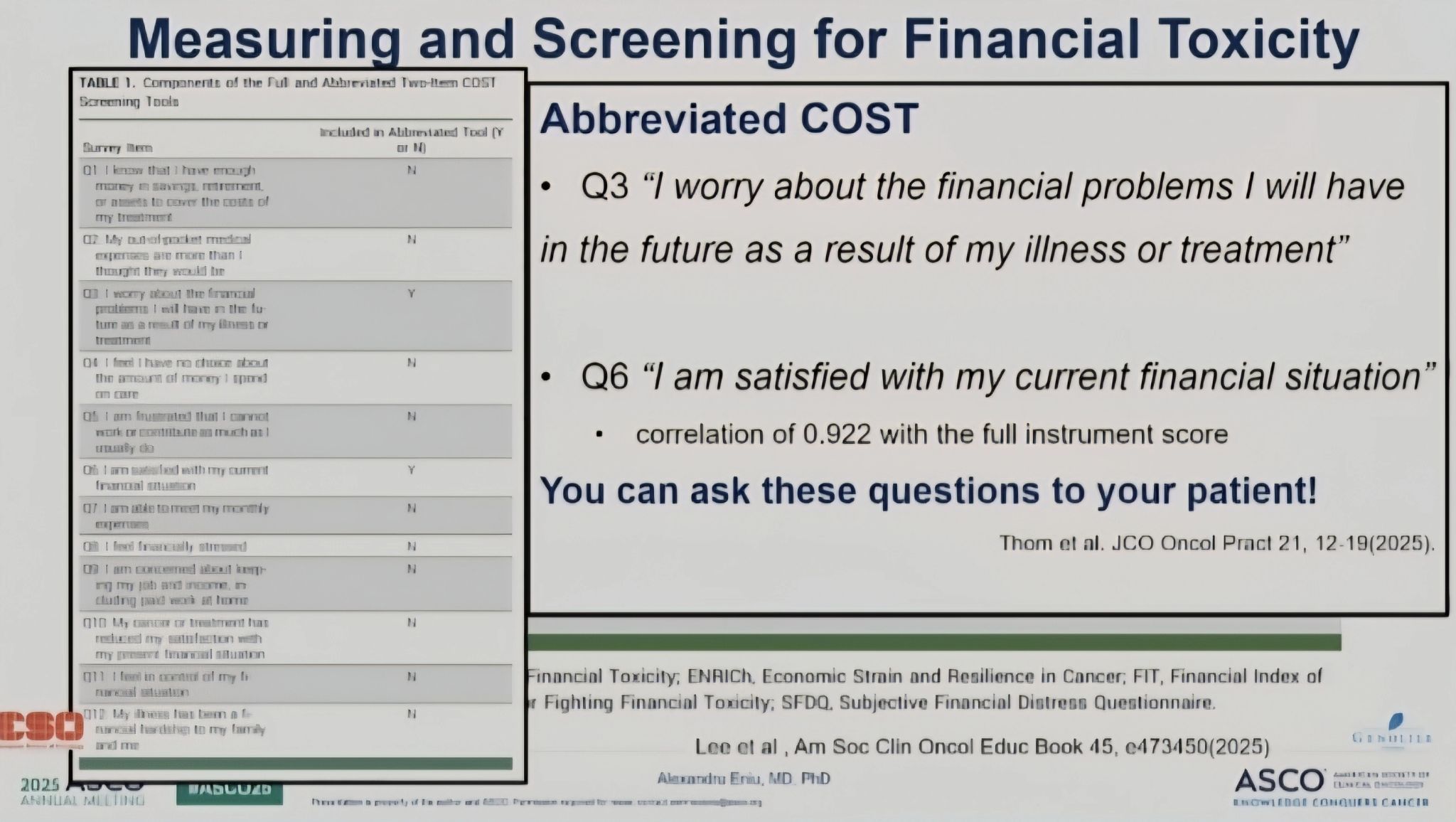
Task: Click the correlation of 0.922 bullet text
Action: pyautogui.click(x=931, y=434)
